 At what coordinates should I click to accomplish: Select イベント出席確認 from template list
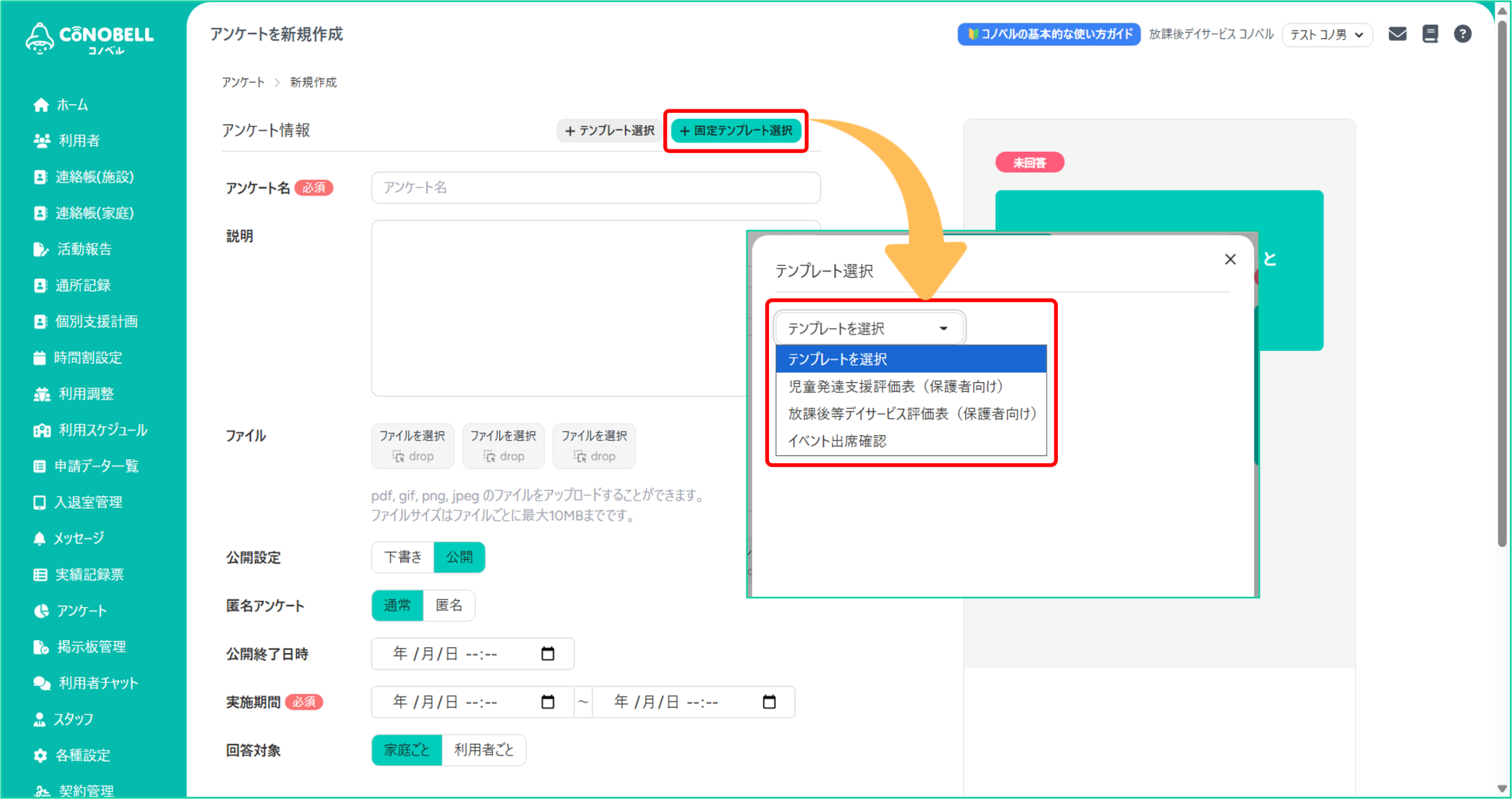coord(837,441)
